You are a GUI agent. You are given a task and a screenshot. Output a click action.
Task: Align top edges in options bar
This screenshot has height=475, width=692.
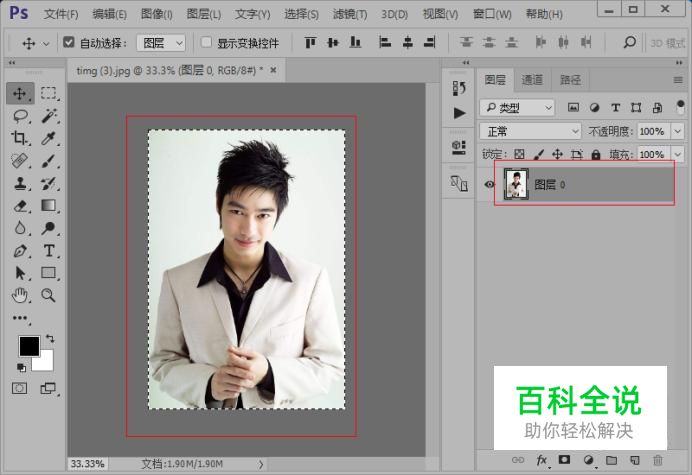[310, 42]
